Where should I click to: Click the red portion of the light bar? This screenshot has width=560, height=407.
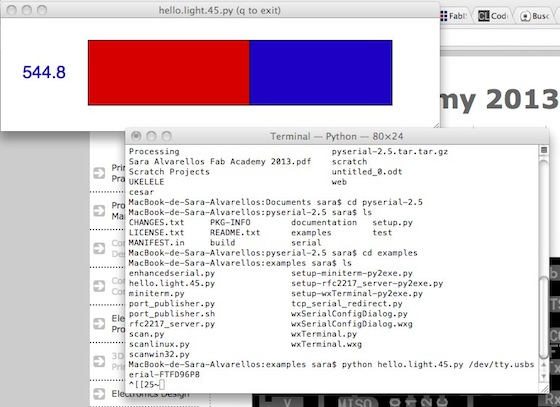(x=169, y=72)
